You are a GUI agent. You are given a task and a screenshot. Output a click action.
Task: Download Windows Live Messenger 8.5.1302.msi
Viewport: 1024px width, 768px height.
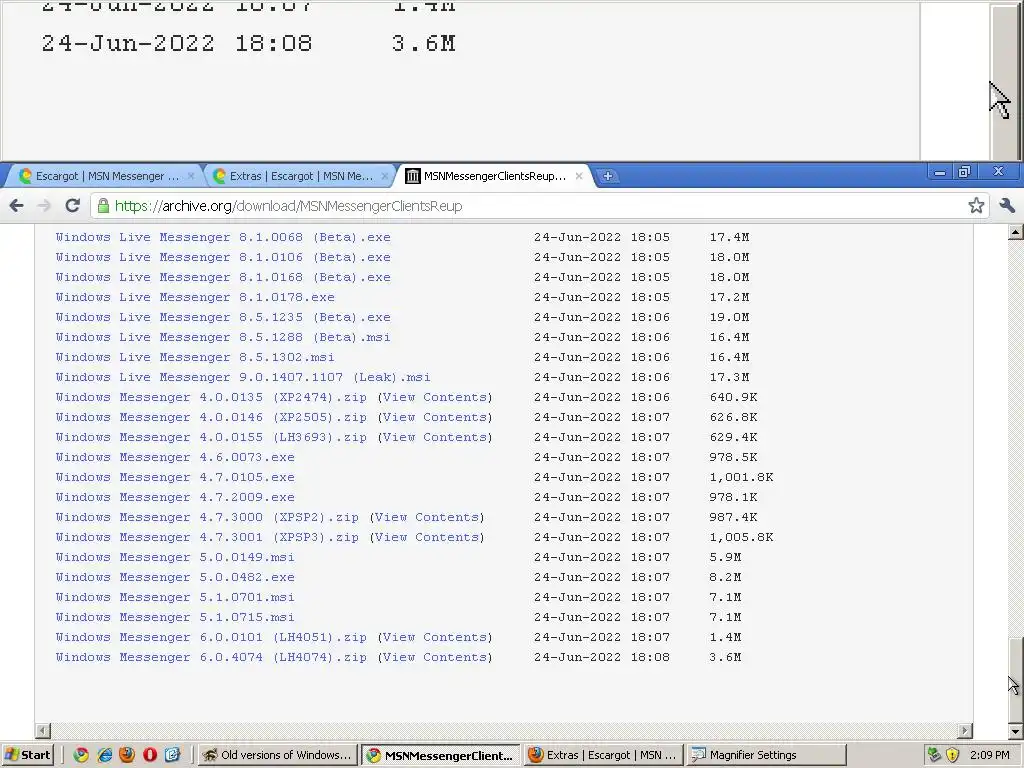tap(195, 357)
